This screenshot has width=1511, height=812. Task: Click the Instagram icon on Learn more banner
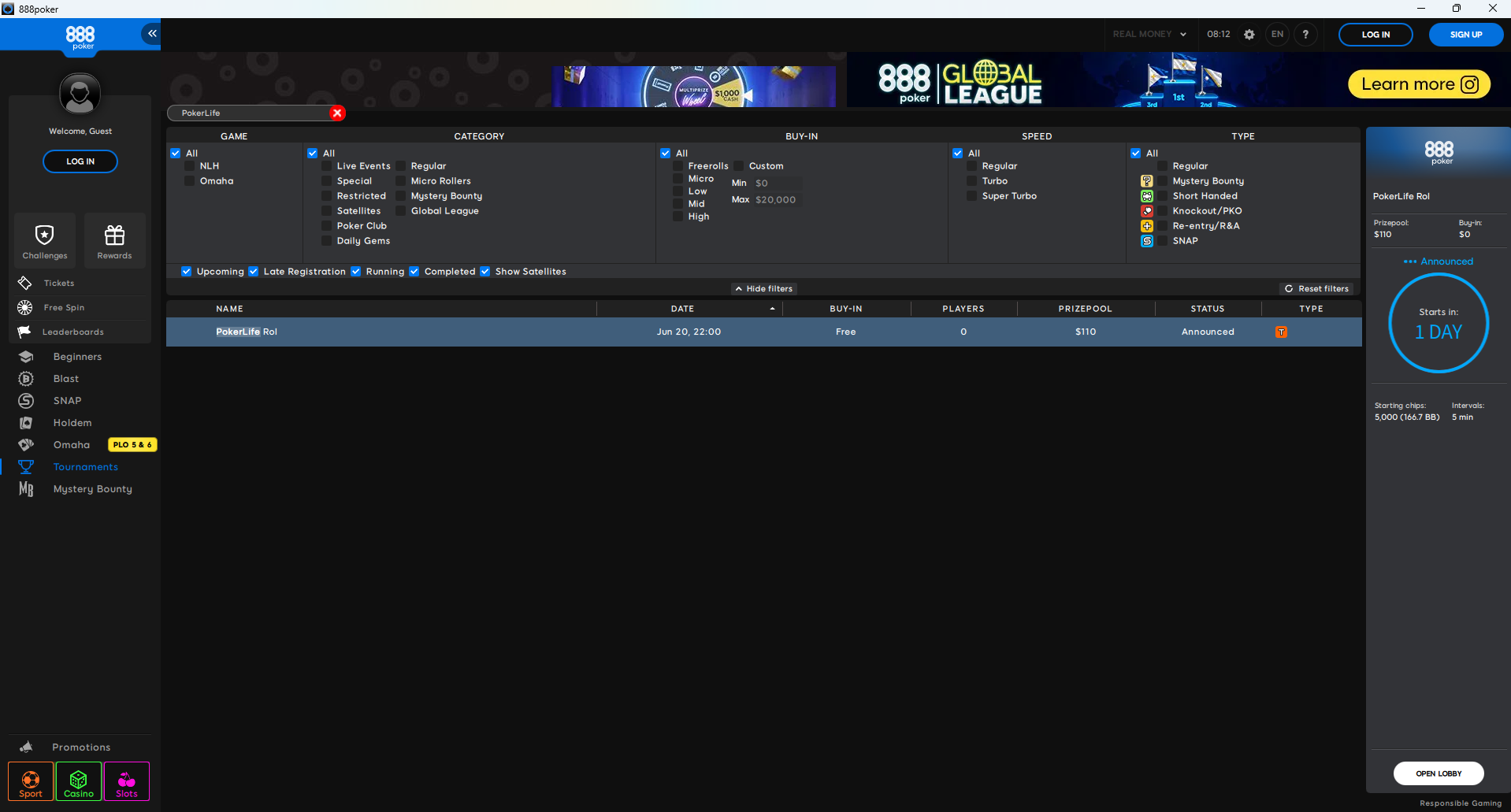(x=1470, y=84)
